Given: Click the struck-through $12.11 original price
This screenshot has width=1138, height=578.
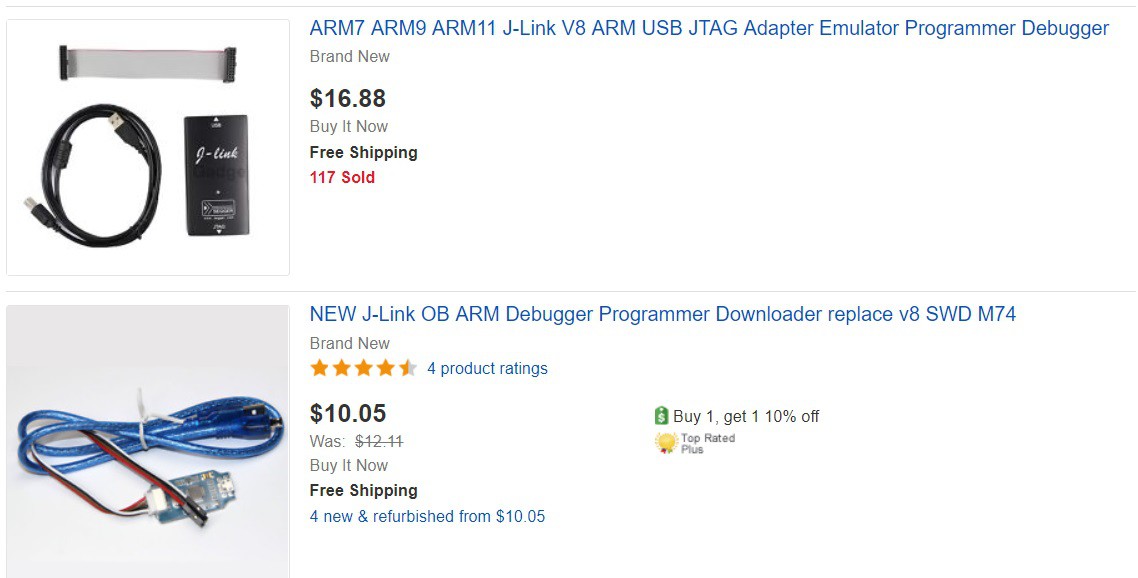Looking at the screenshot, I should tap(379, 441).
